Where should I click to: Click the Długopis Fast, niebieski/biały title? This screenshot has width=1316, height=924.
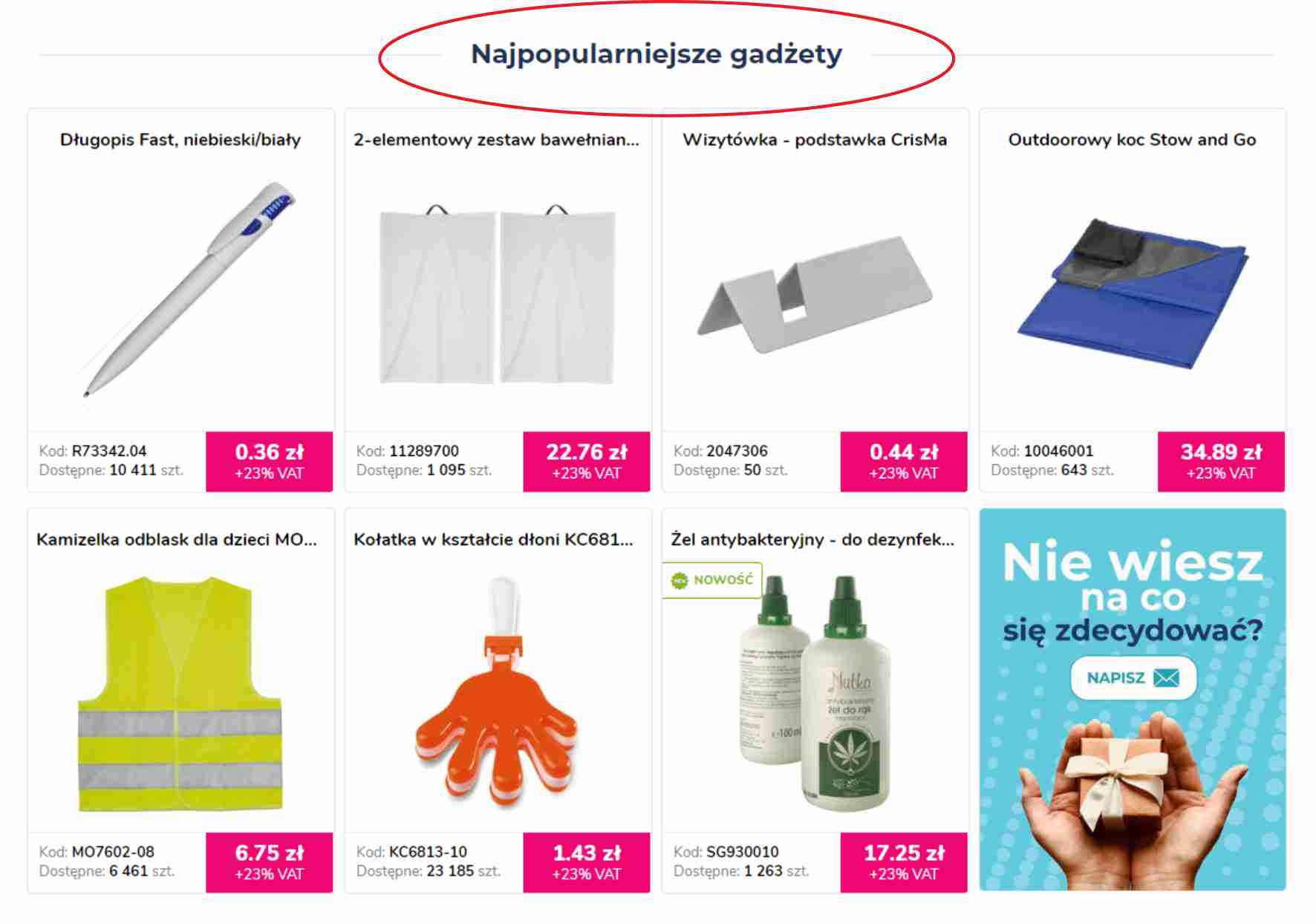[x=180, y=140]
